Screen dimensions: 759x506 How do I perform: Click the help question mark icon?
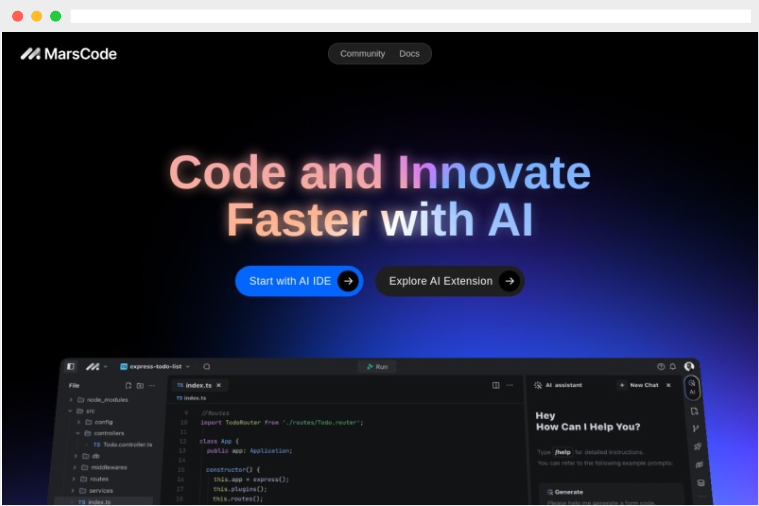click(x=660, y=367)
